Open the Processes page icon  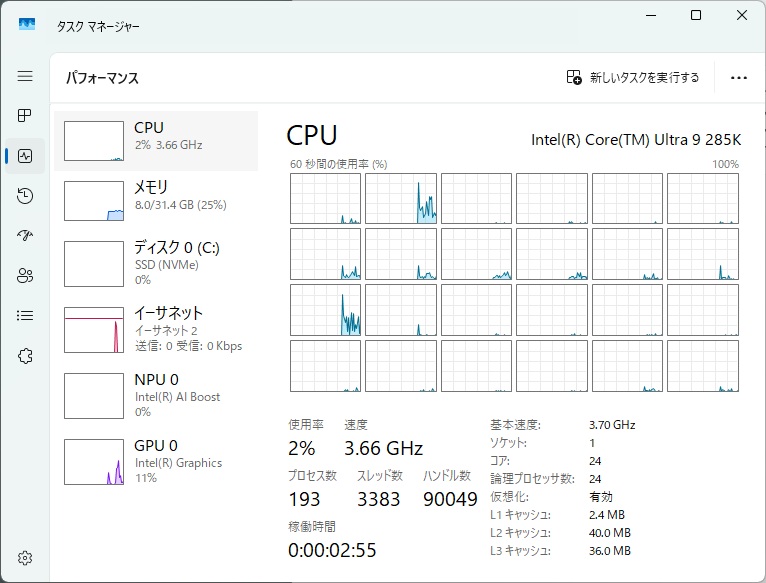[x=25, y=116]
